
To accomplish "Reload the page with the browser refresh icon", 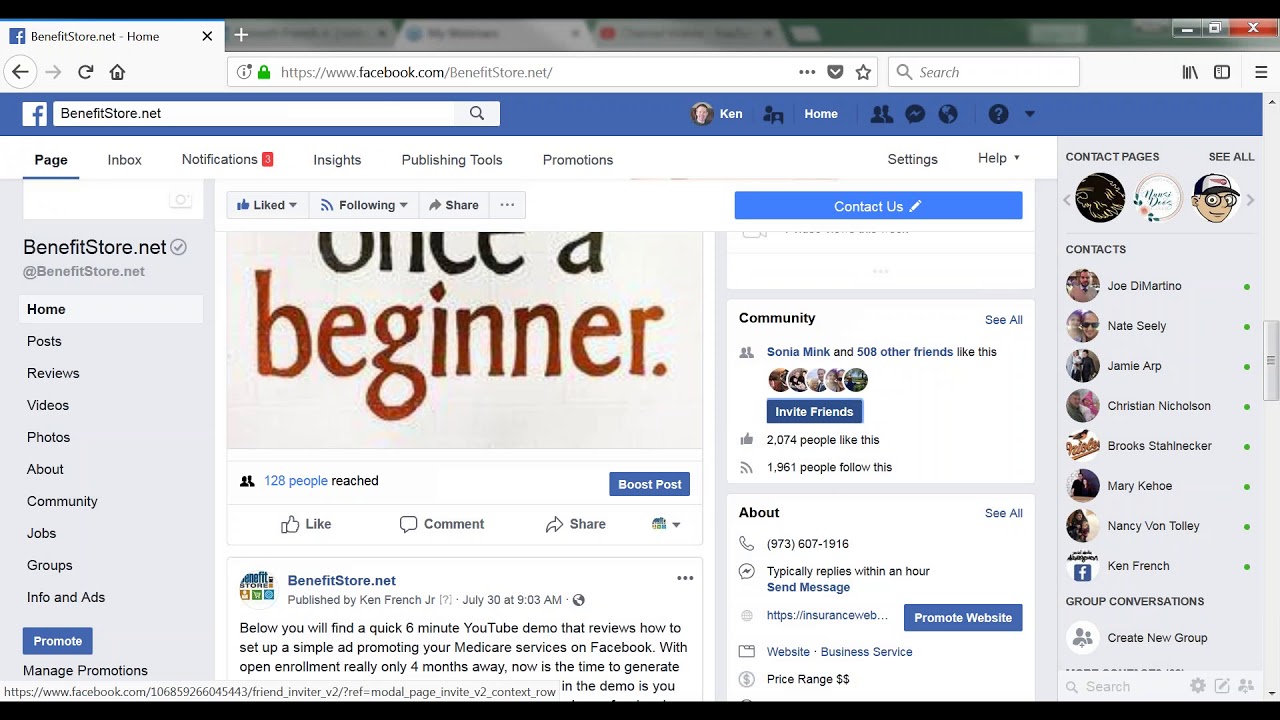I will [x=85, y=71].
